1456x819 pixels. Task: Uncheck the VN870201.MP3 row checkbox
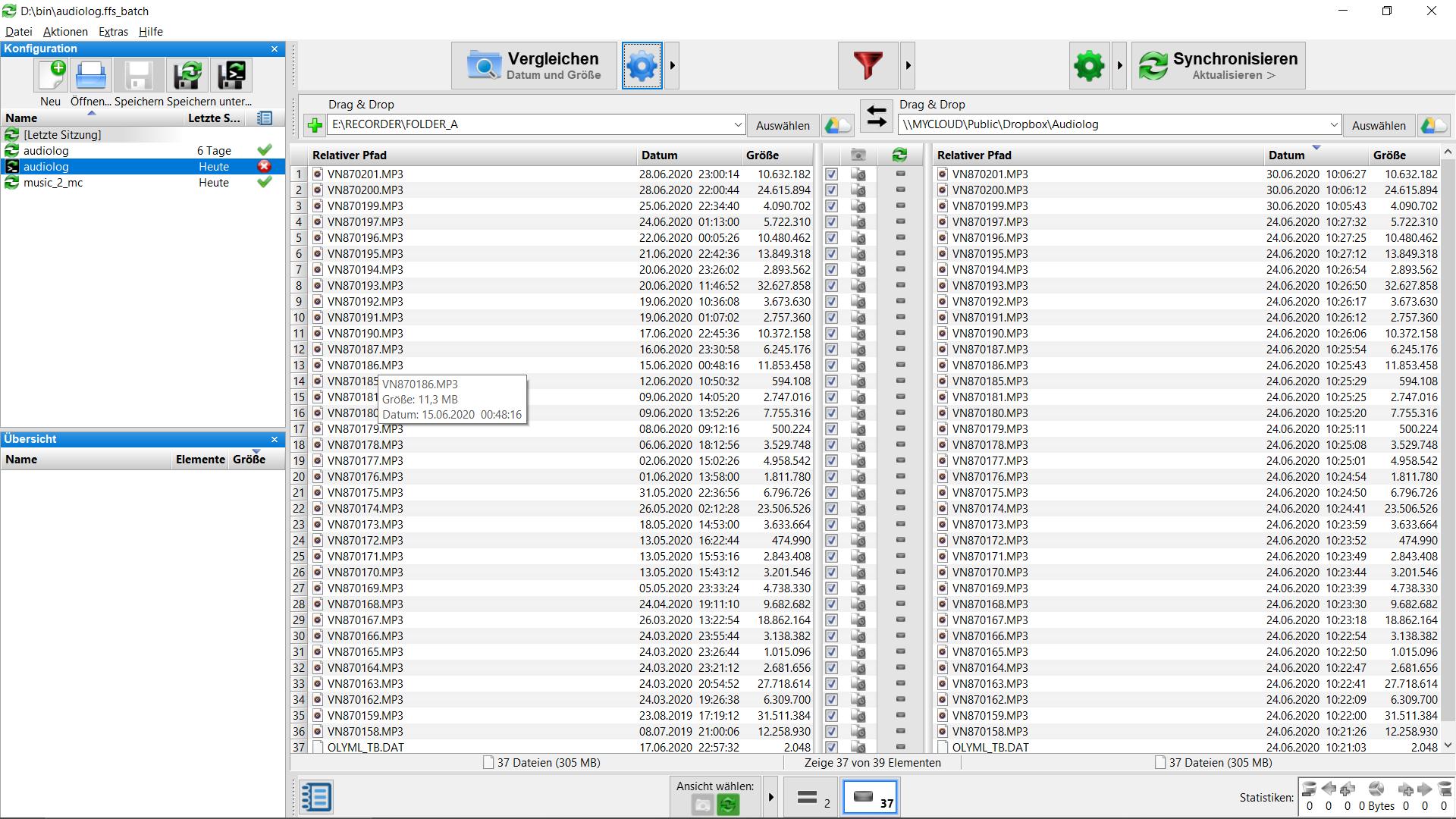[x=832, y=174]
